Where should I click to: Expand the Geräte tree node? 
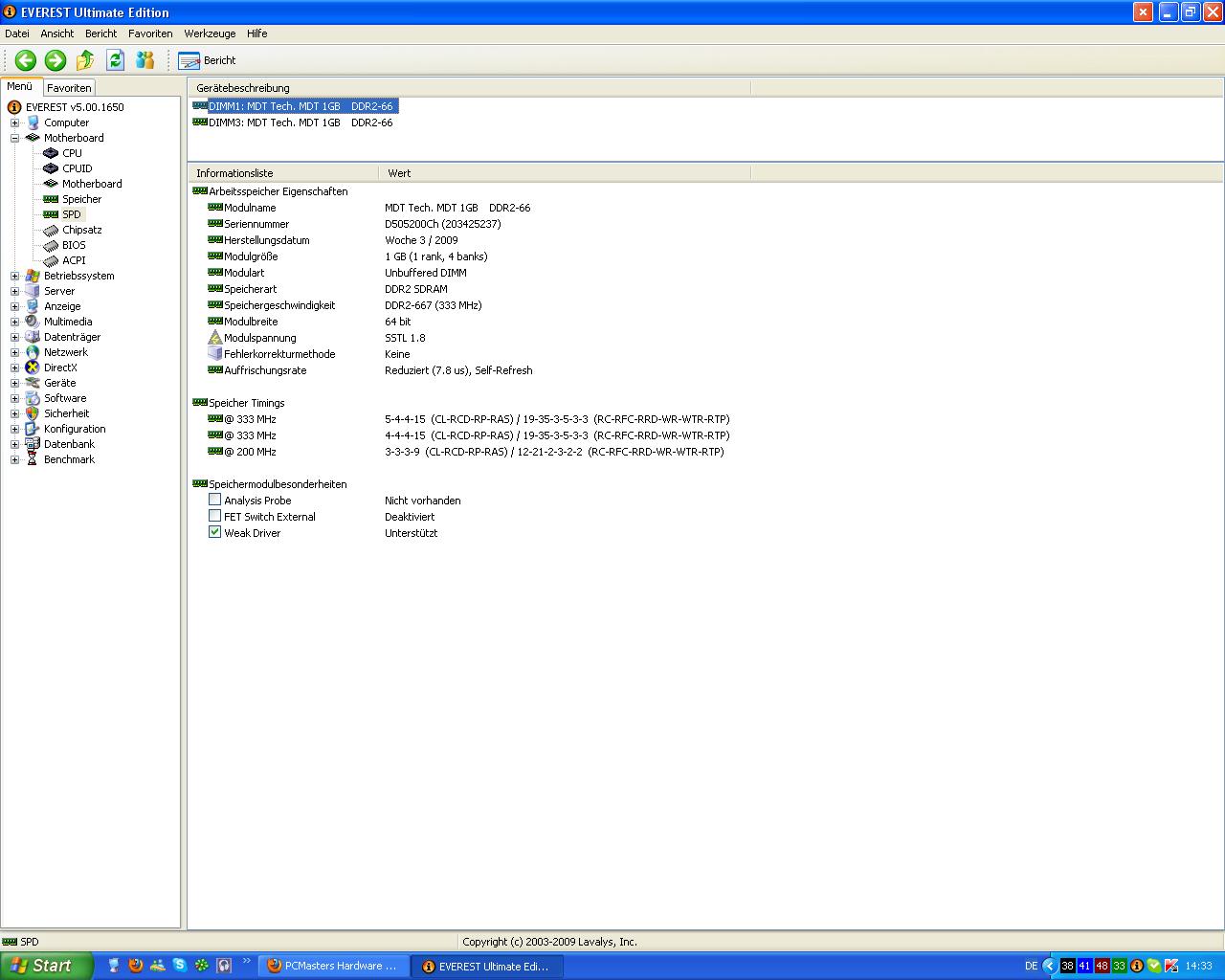point(14,383)
